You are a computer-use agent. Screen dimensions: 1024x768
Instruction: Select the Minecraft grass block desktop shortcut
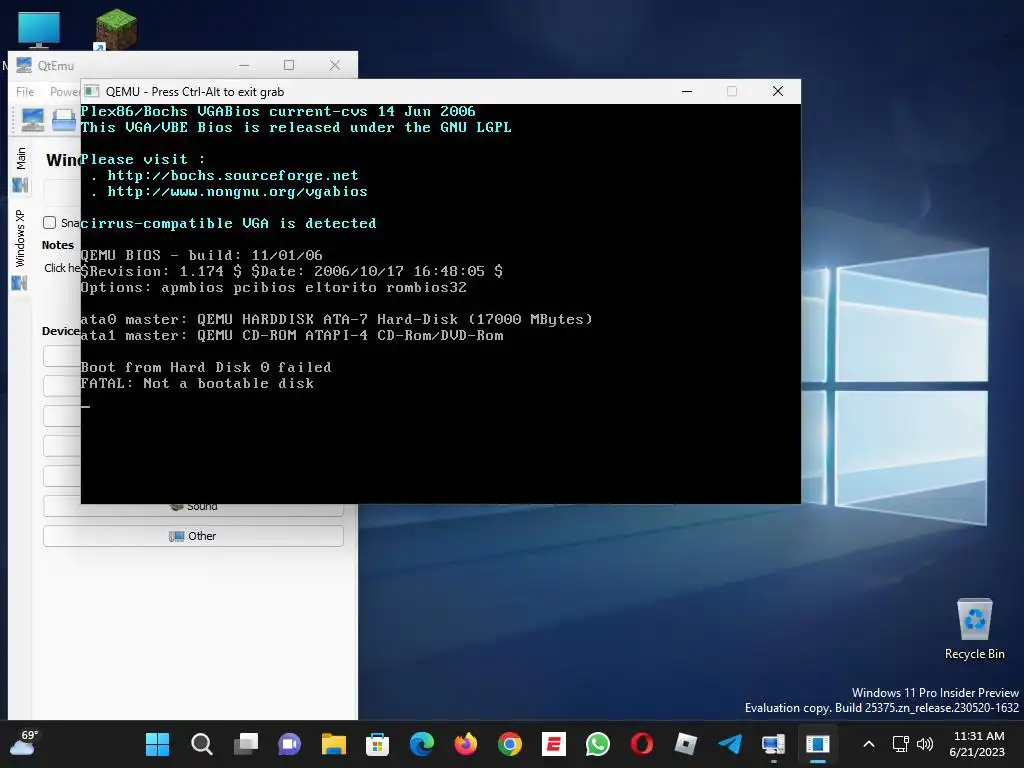tap(116, 30)
